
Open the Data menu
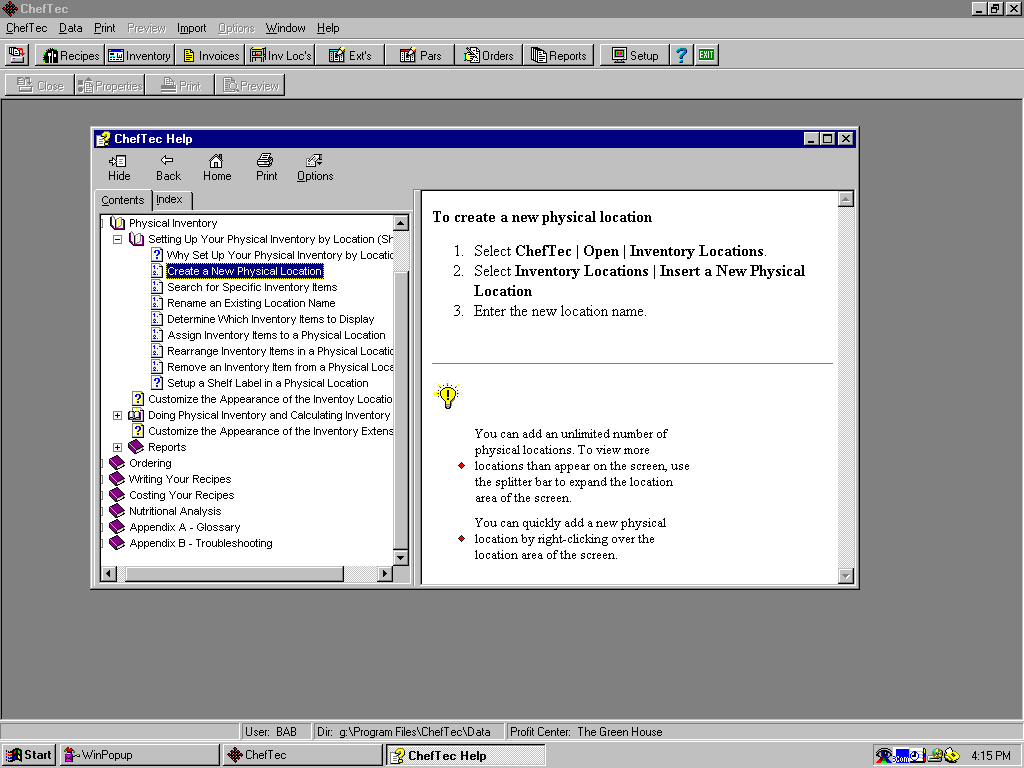click(x=71, y=28)
